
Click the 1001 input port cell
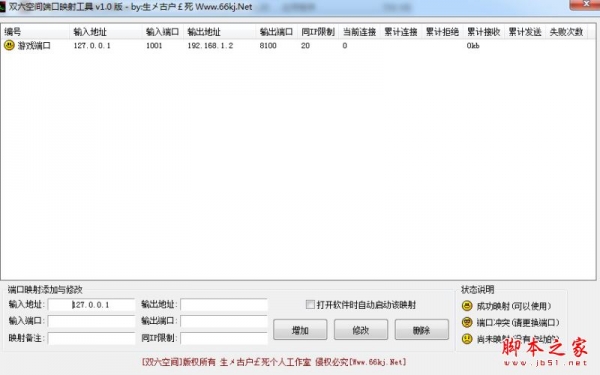pyautogui.click(x=154, y=46)
